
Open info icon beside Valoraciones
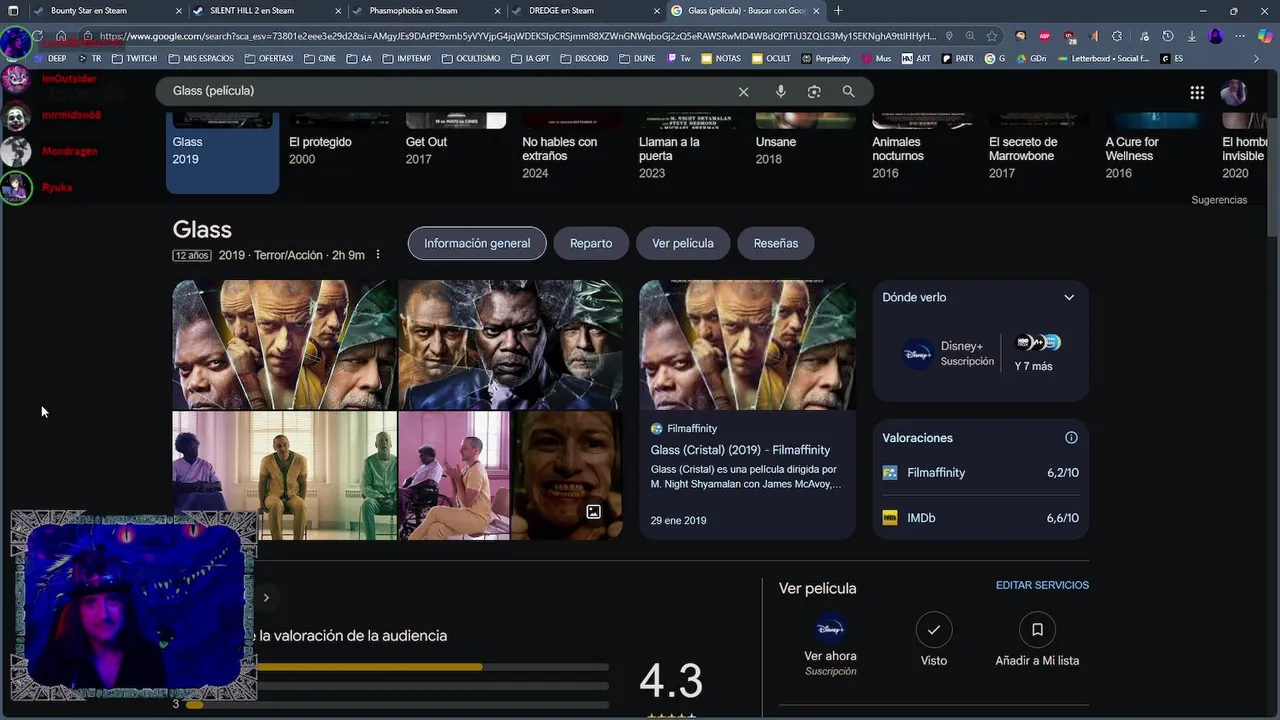pos(1071,437)
